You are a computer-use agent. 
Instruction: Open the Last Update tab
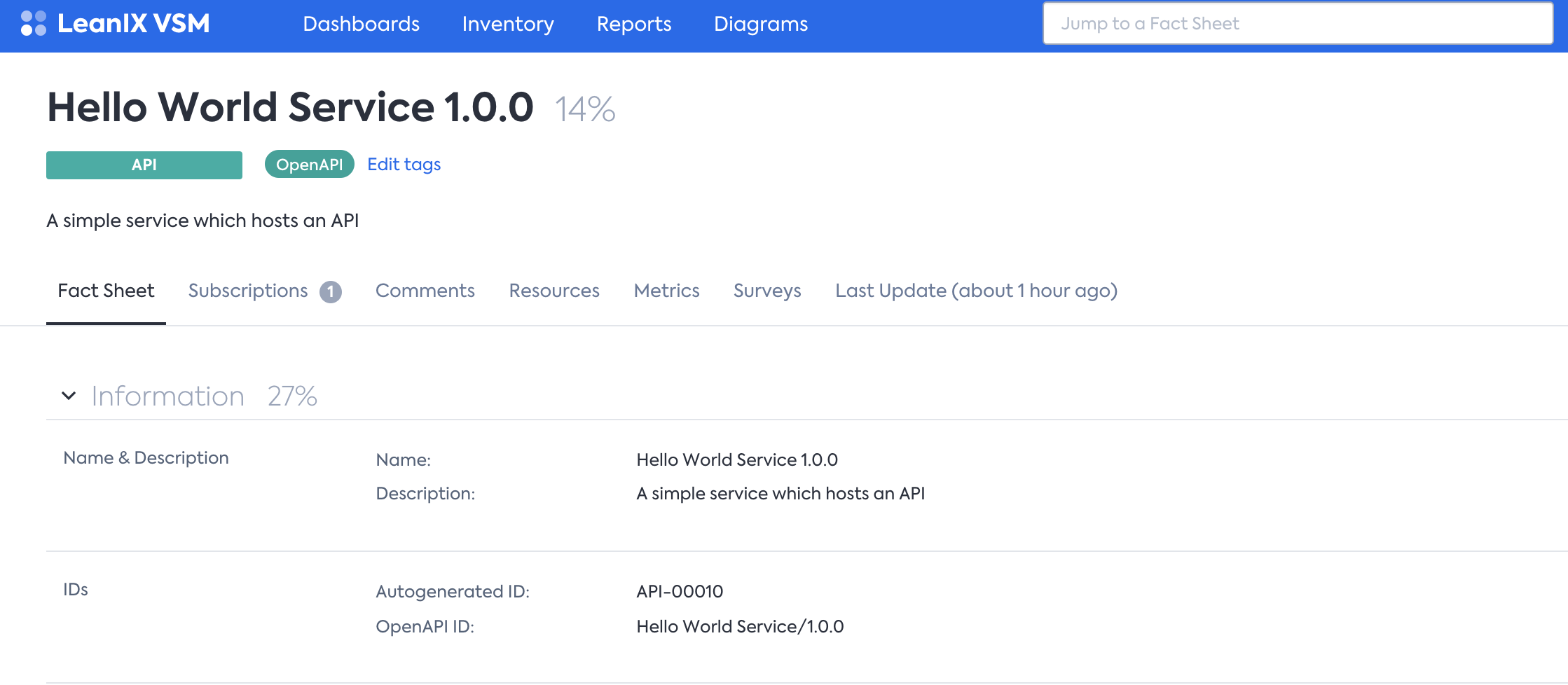976,291
